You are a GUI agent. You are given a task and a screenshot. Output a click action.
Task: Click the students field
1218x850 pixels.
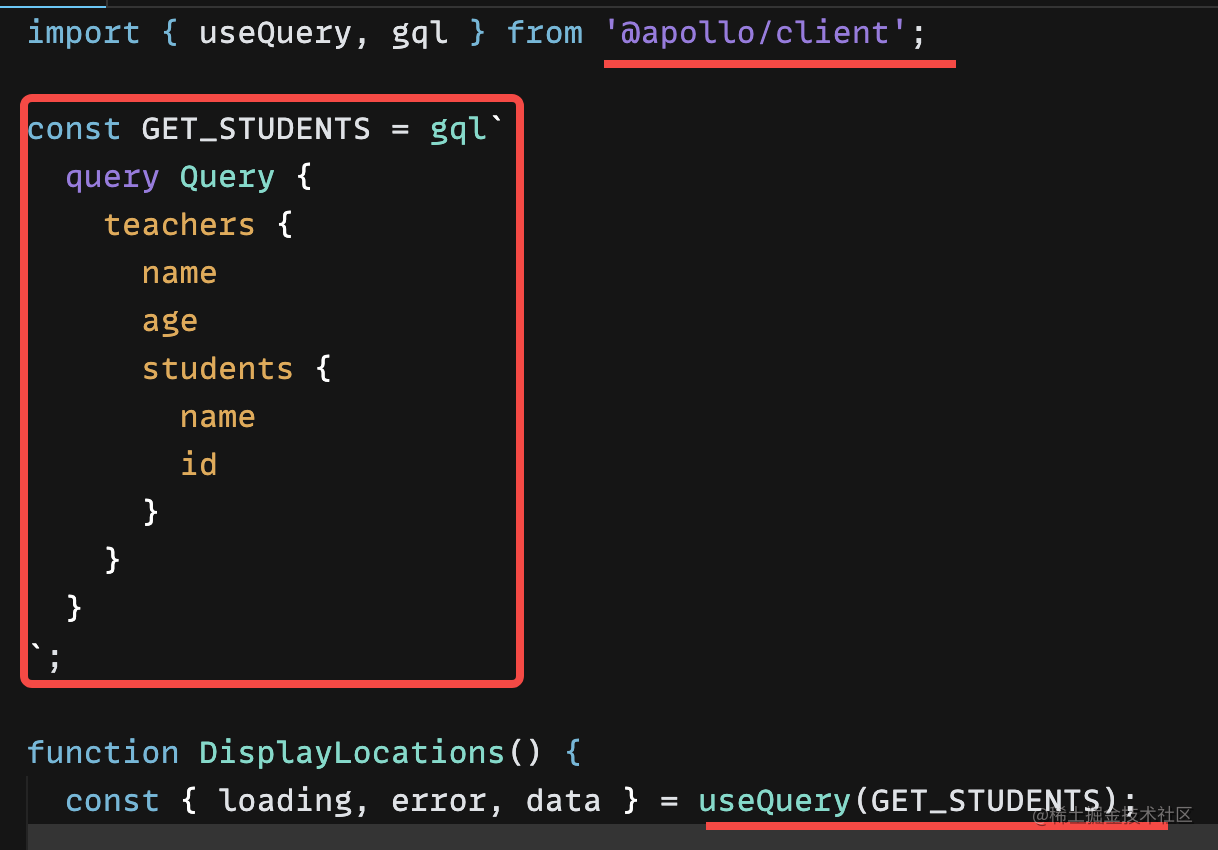[x=217, y=369]
